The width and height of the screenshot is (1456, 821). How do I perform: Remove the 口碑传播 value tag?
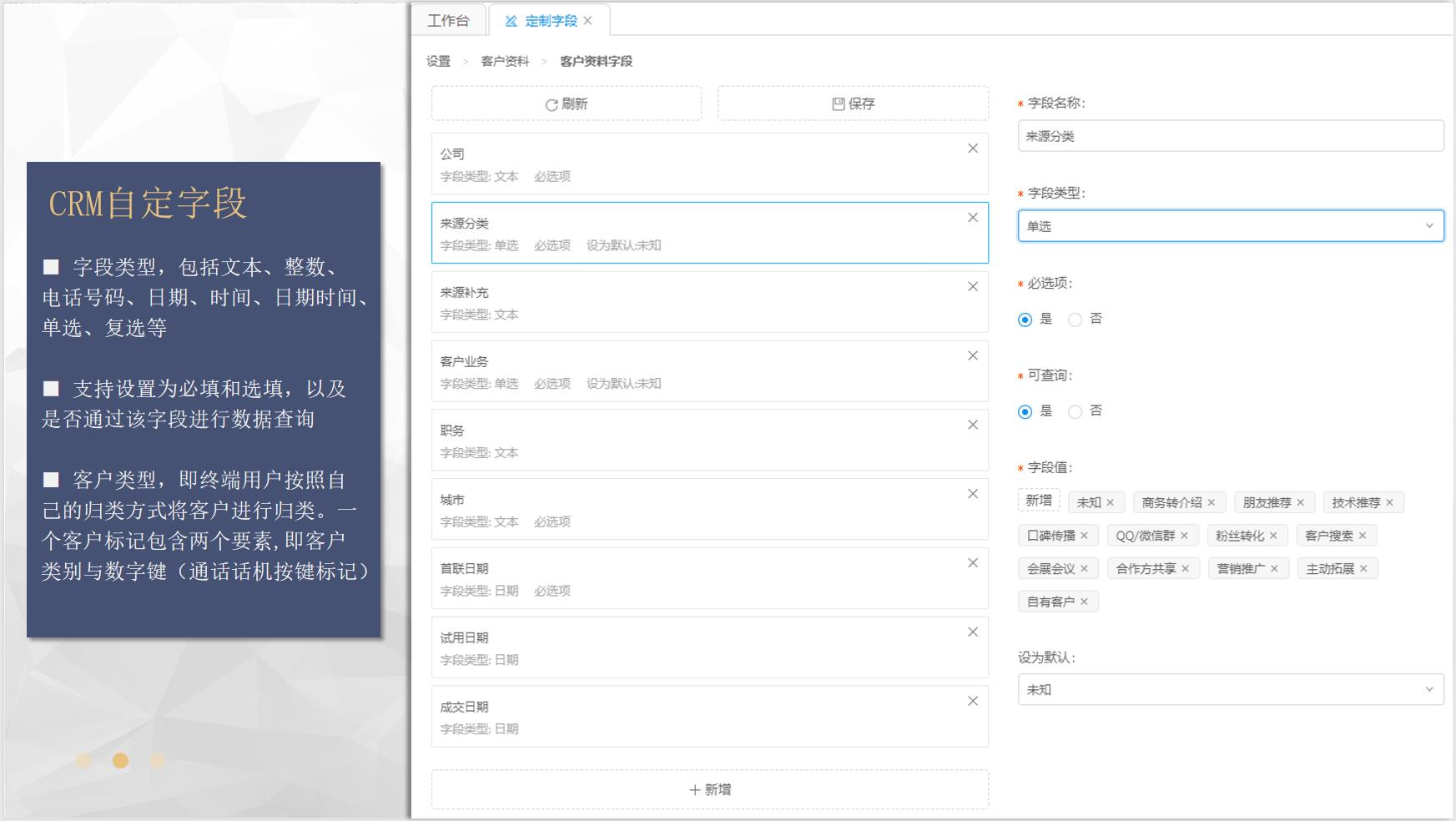[x=1085, y=536]
